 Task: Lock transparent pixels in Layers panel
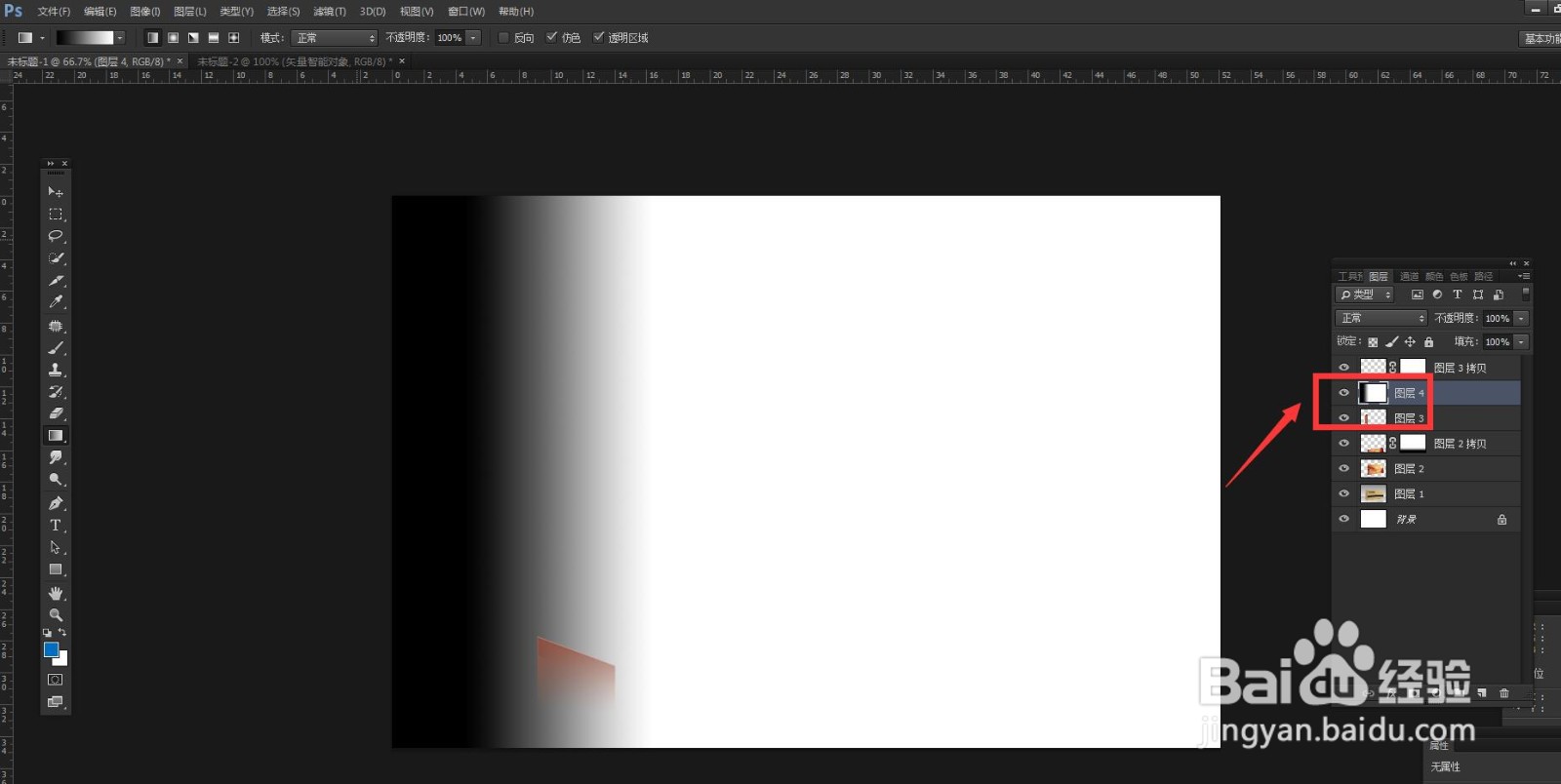click(1373, 342)
